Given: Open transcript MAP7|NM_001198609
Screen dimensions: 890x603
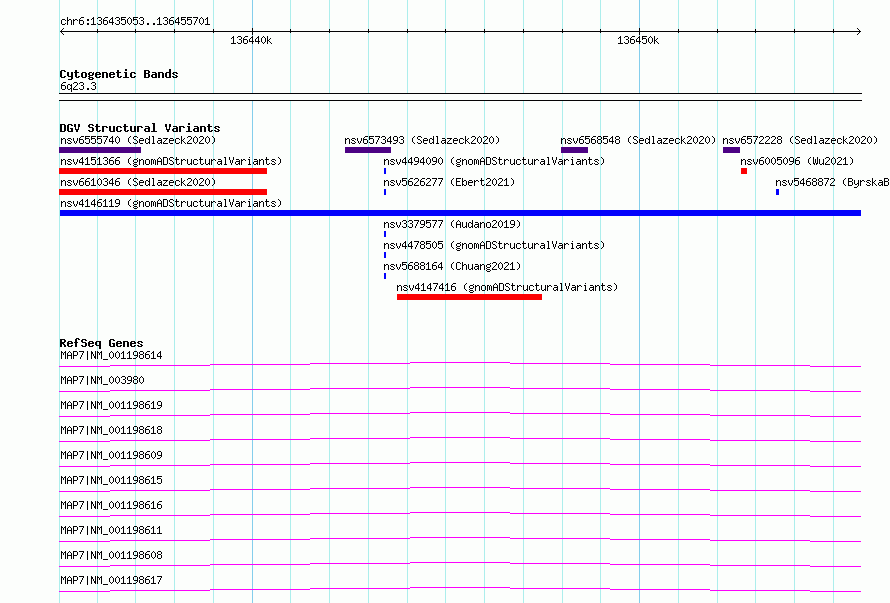Looking at the screenshot, I should pyautogui.click(x=111, y=455).
